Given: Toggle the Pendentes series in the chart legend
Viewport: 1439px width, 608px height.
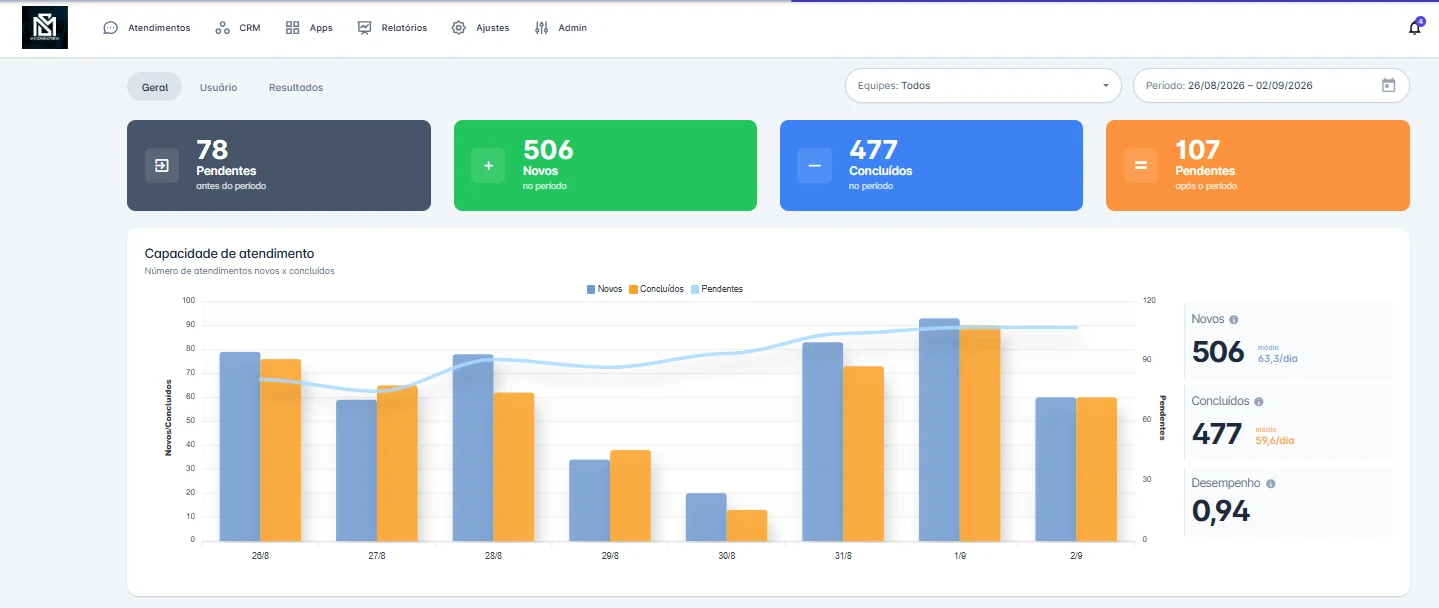Looking at the screenshot, I should 717,289.
